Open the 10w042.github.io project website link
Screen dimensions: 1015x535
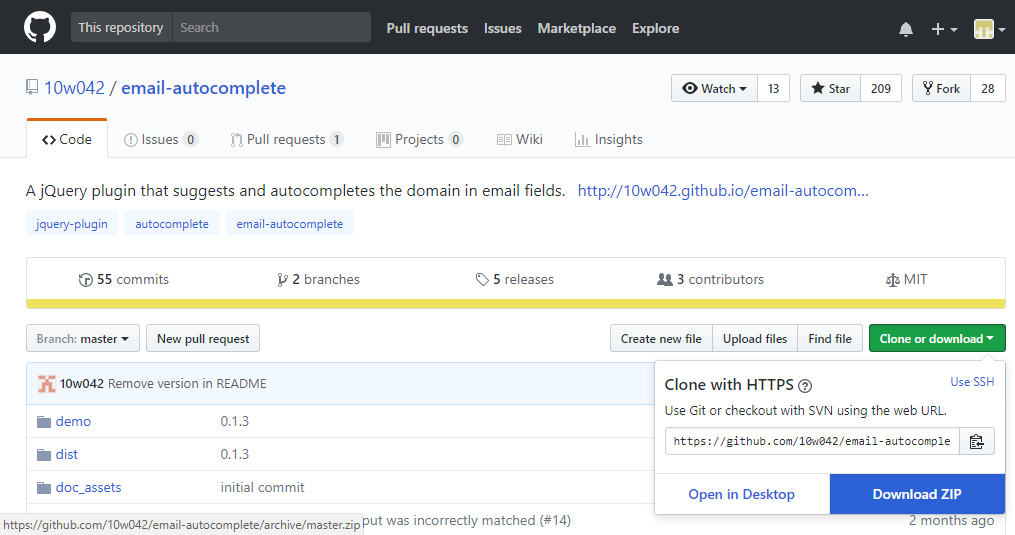(723, 190)
